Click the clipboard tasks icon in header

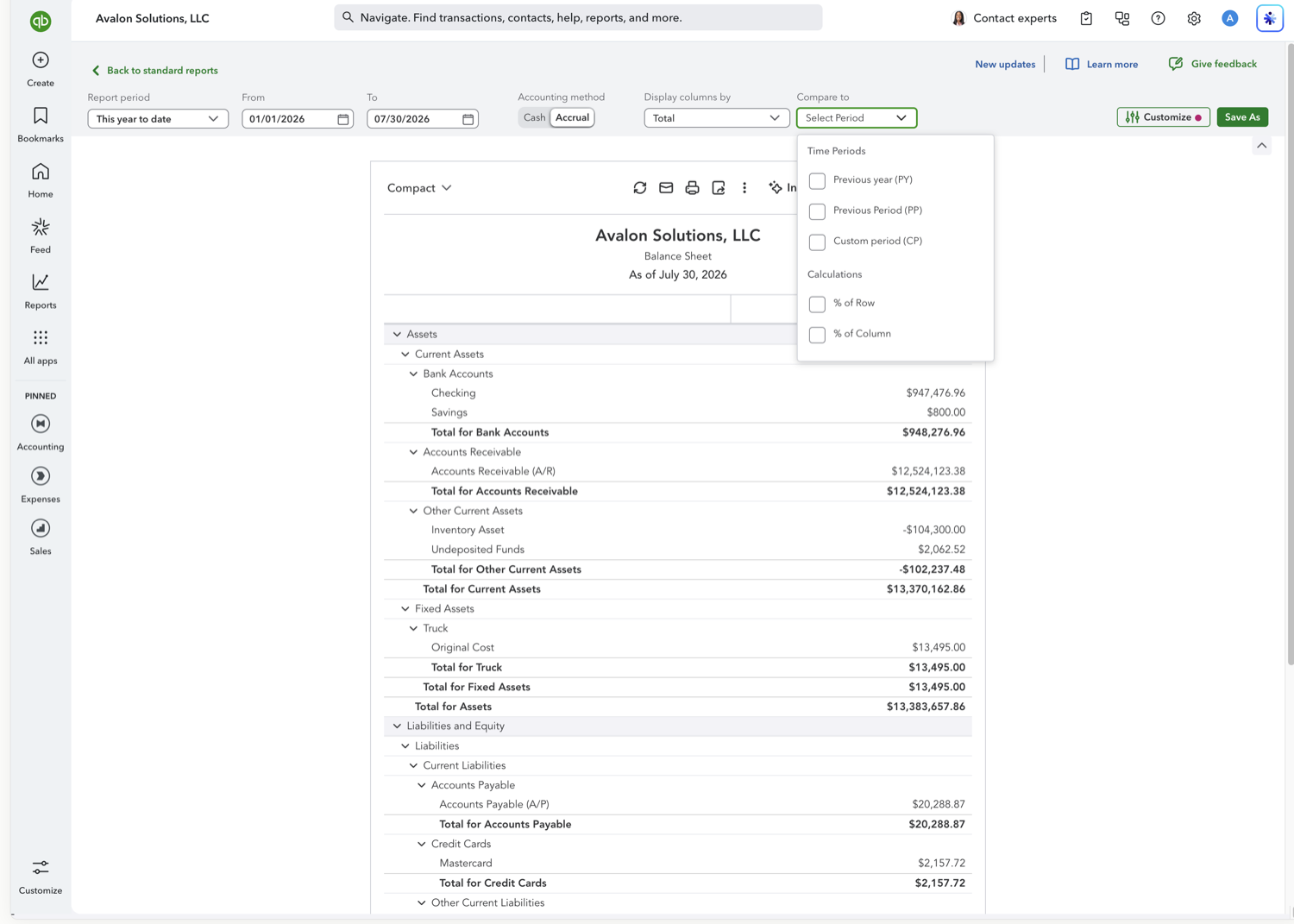click(1086, 18)
